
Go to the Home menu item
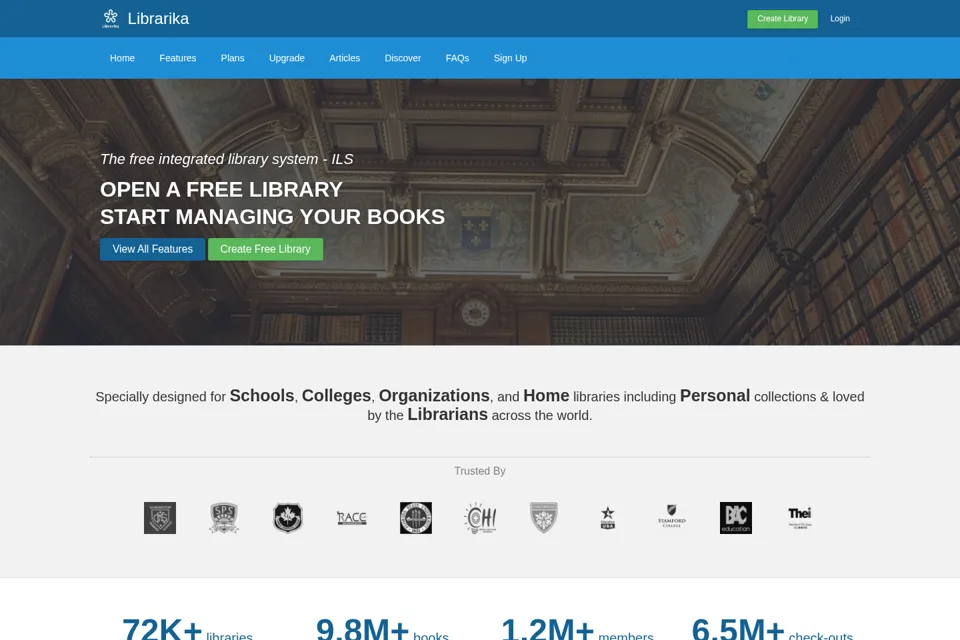(122, 58)
